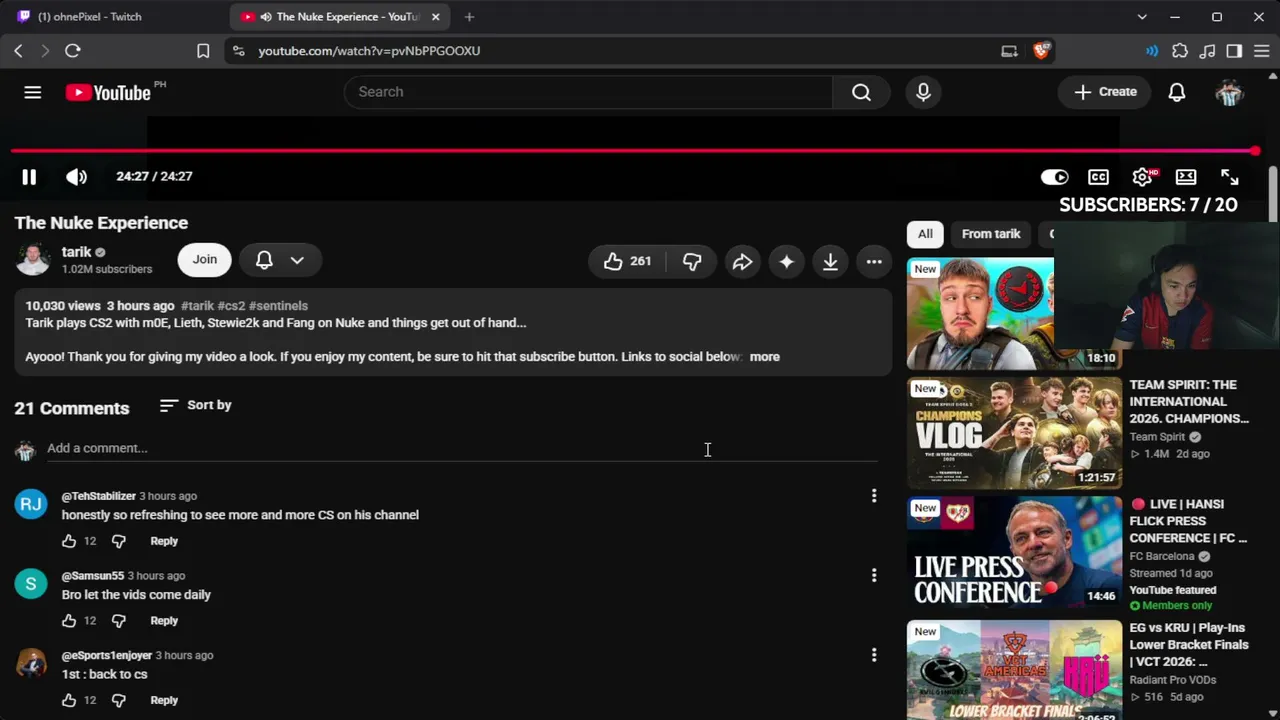Viewport: 1280px width, 720px height.
Task: Reload the page
Action: pos(73,51)
